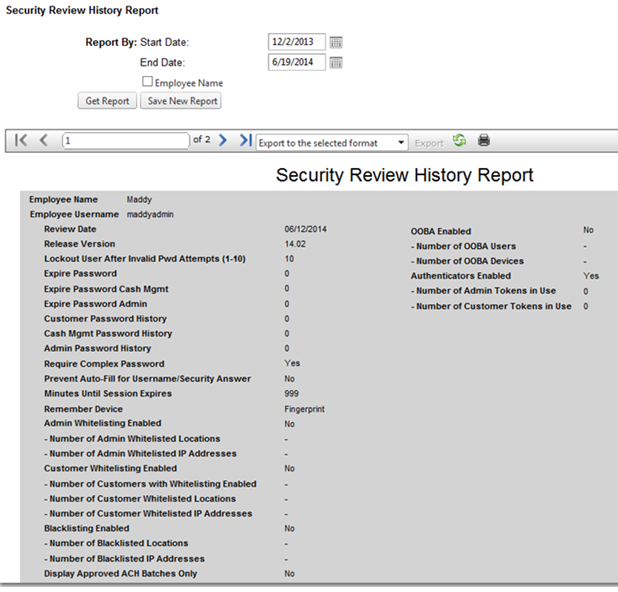Open the End Date calendar picker
The width and height of the screenshot is (618, 592).
pyautogui.click(x=337, y=62)
